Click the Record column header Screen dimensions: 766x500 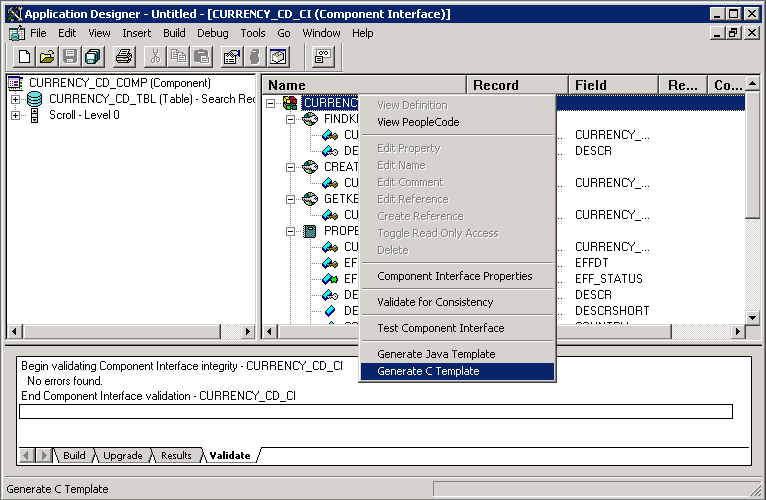coord(517,85)
